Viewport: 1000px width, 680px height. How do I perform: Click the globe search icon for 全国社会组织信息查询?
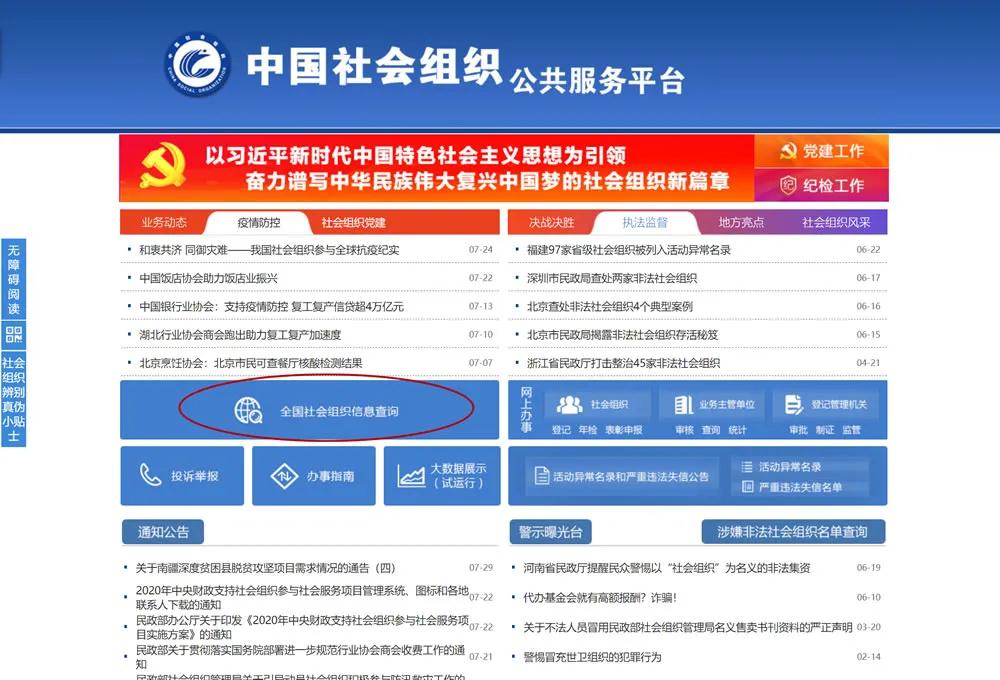pos(247,410)
